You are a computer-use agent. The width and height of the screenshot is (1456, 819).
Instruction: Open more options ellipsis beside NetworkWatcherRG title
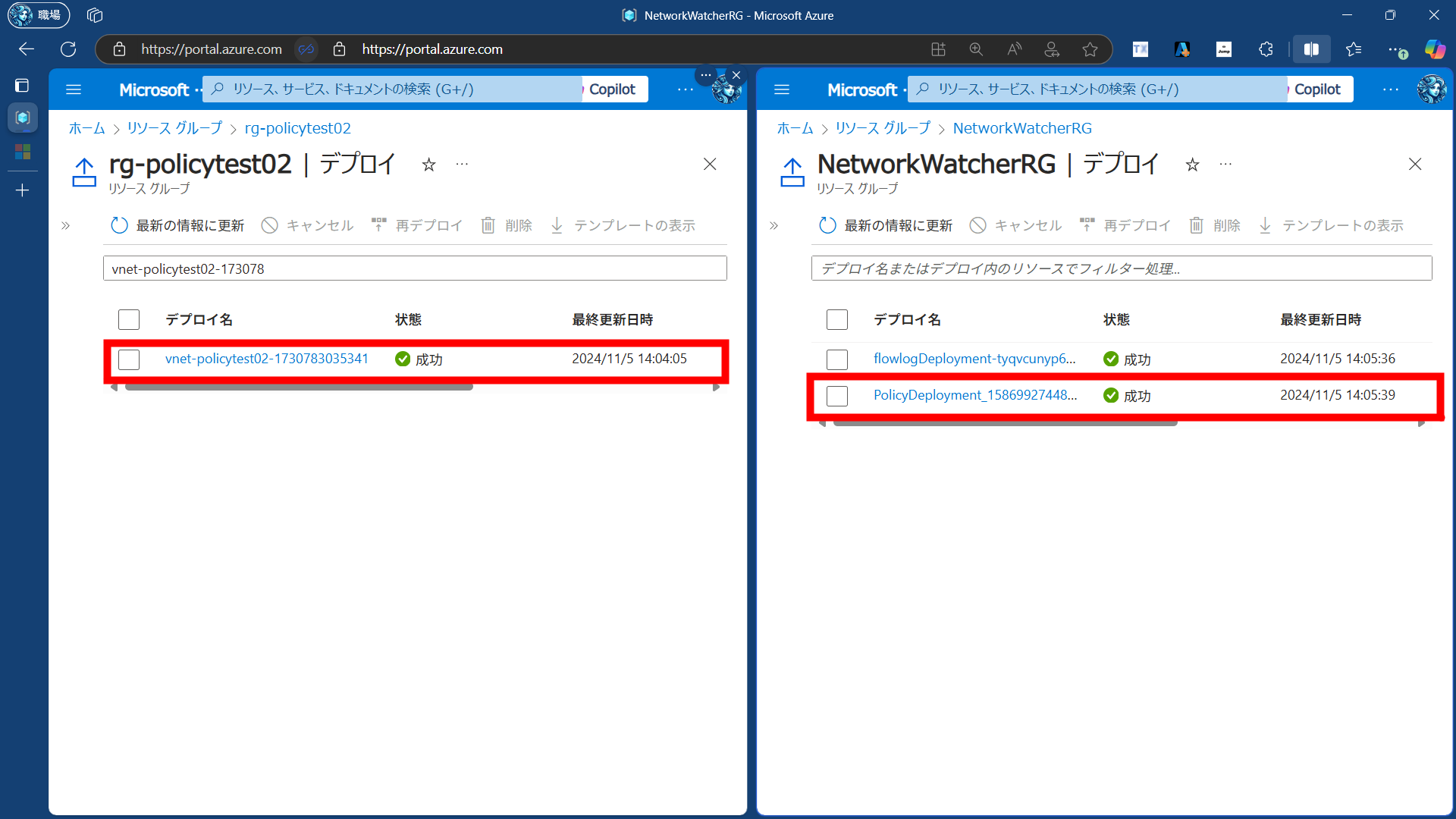[x=1225, y=165]
